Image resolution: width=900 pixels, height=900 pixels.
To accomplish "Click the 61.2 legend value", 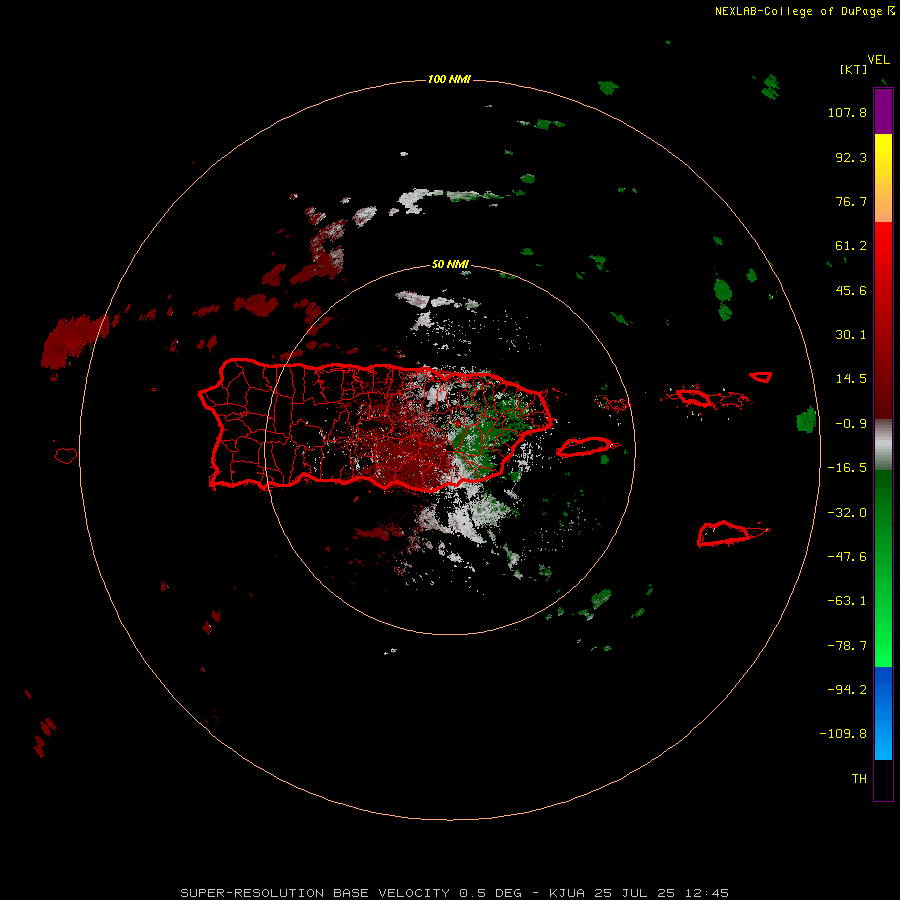I will click(x=851, y=246).
